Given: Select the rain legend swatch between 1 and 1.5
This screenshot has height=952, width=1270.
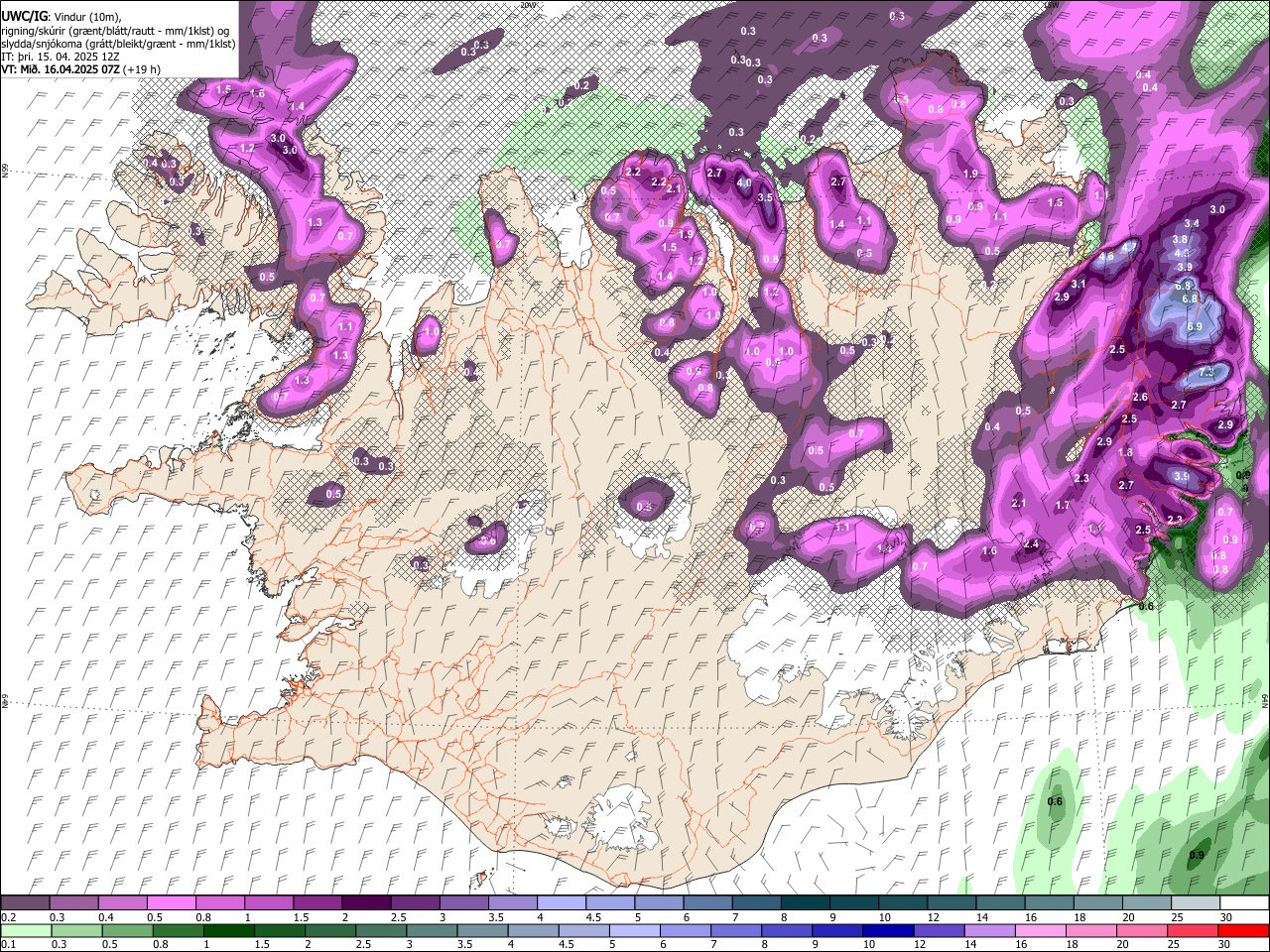Looking at the screenshot, I should point(229,930).
